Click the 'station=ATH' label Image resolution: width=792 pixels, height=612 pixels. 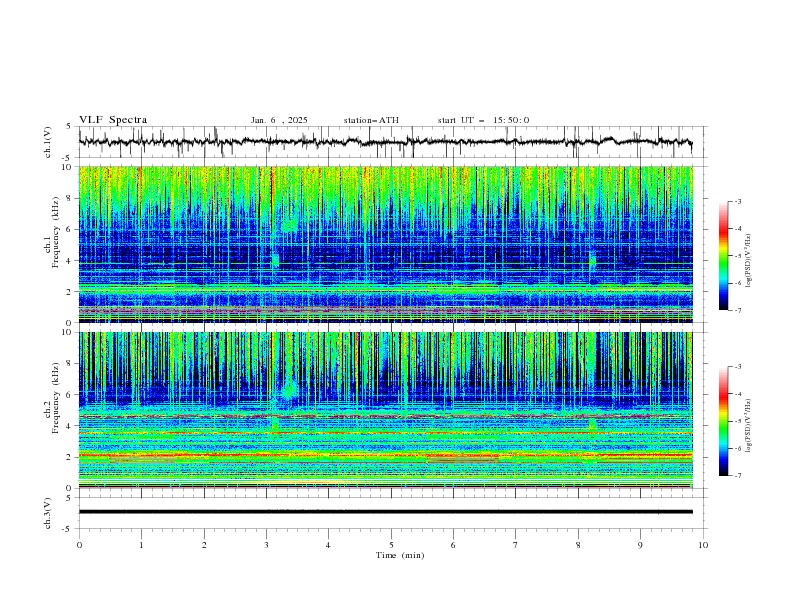[371, 120]
